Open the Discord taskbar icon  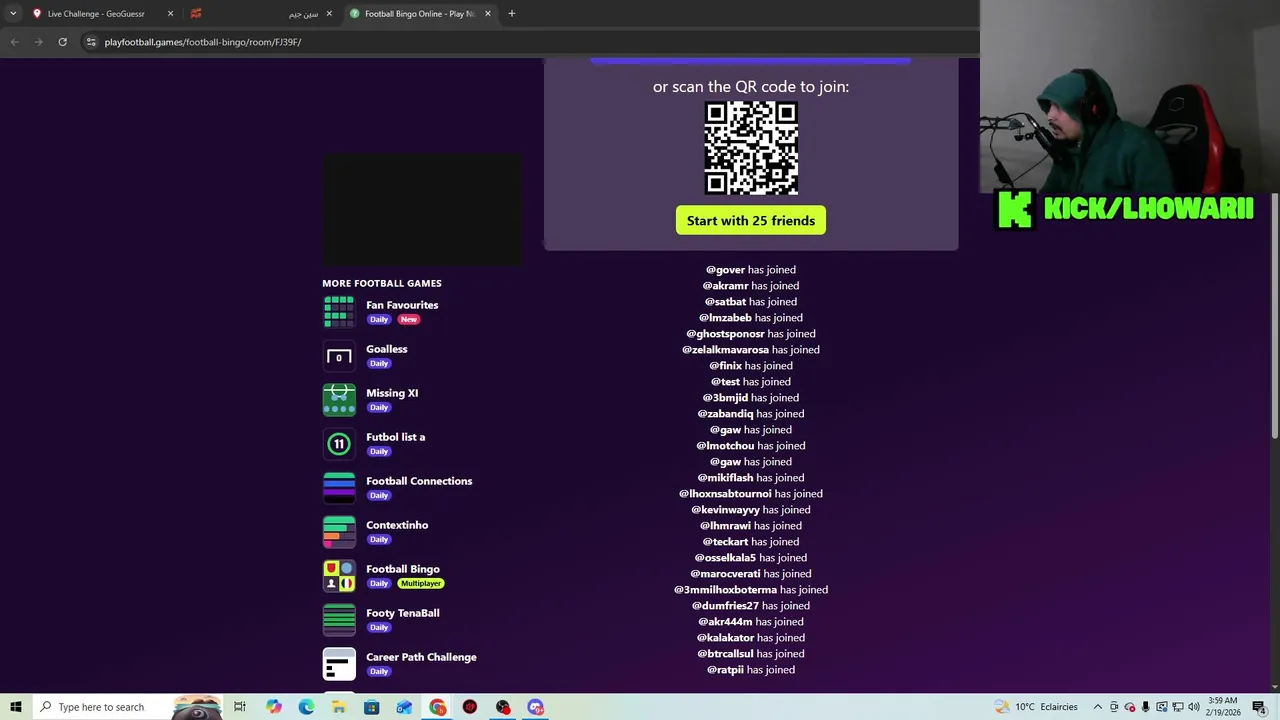tap(536, 707)
